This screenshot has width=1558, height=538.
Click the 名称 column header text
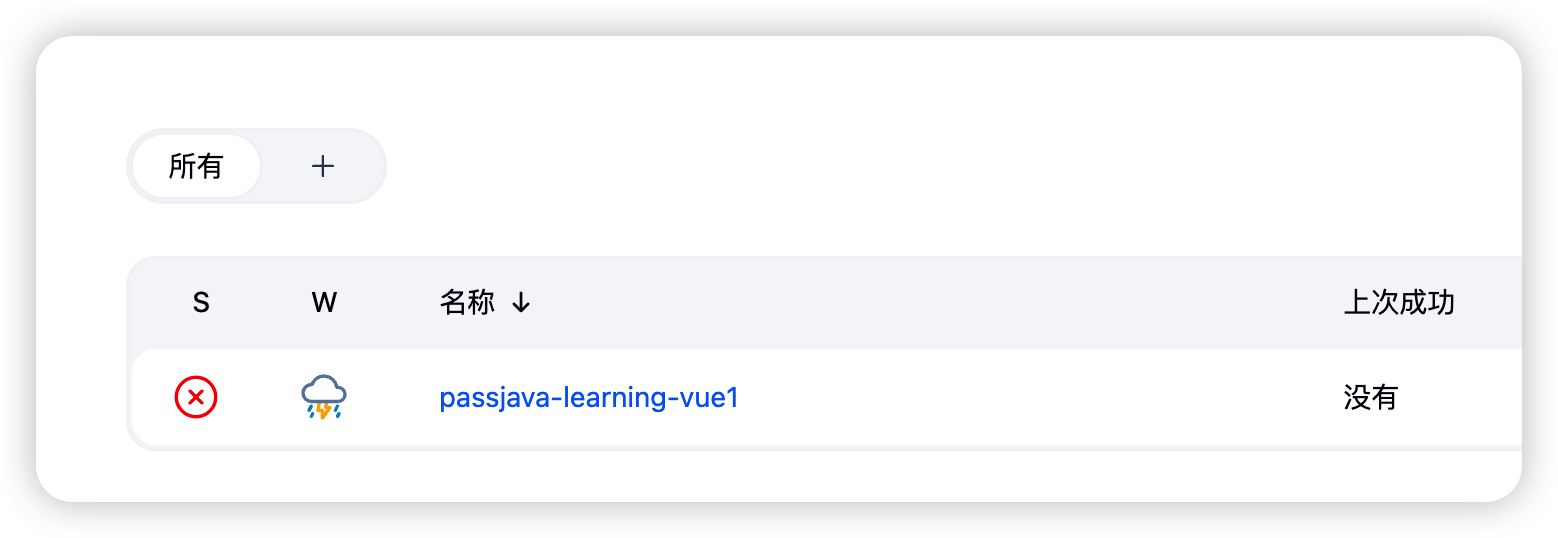[467, 303]
